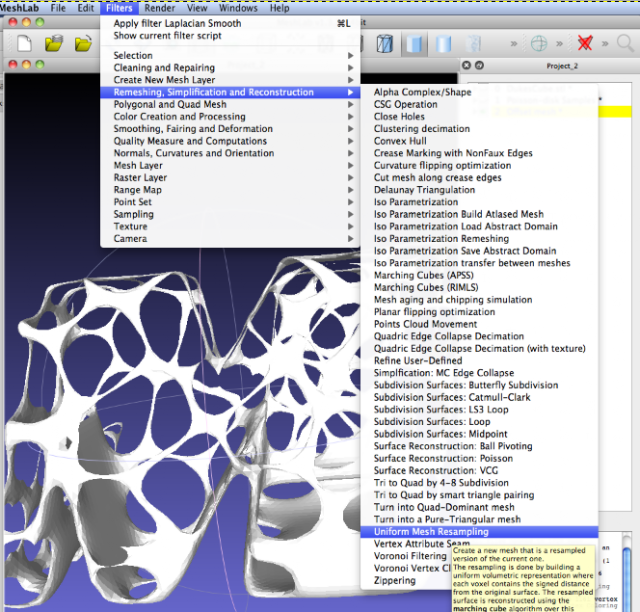Viewport: 640px width, 612px height.
Task: Click the magnifier search icon
Action: coord(625,43)
